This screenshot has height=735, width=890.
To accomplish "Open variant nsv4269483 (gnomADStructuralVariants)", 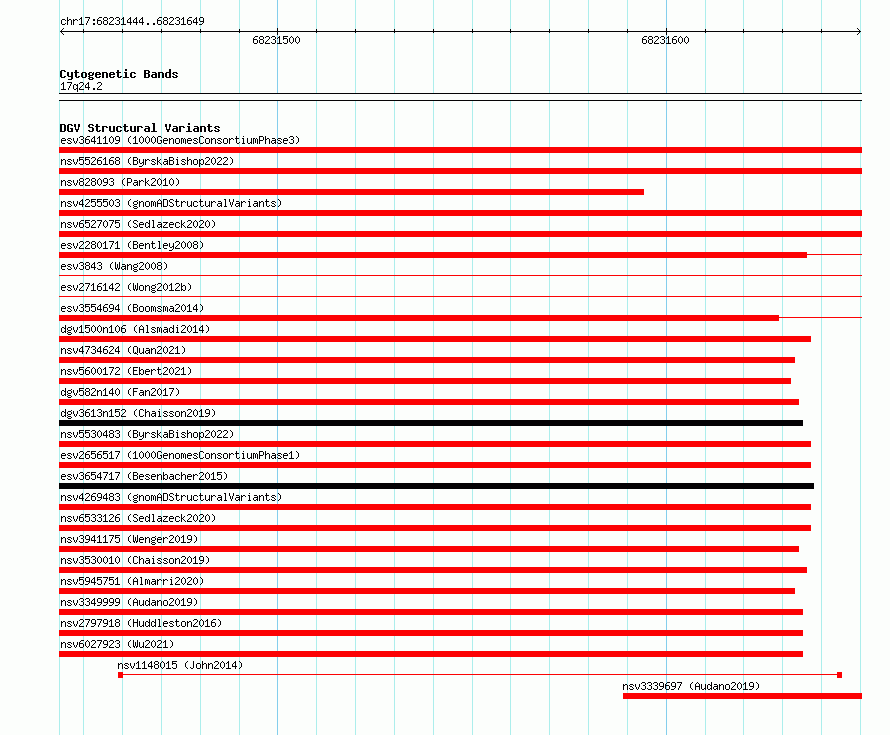I will [171, 497].
